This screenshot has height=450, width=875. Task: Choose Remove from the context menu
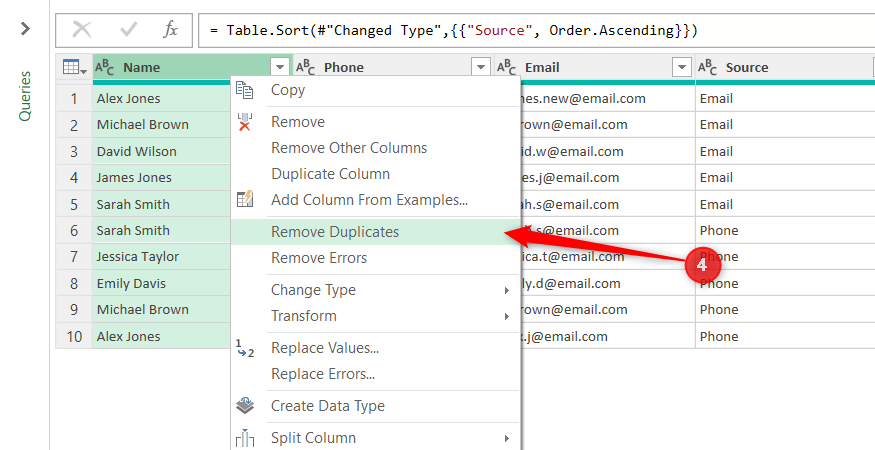pyautogui.click(x=376, y=122)
